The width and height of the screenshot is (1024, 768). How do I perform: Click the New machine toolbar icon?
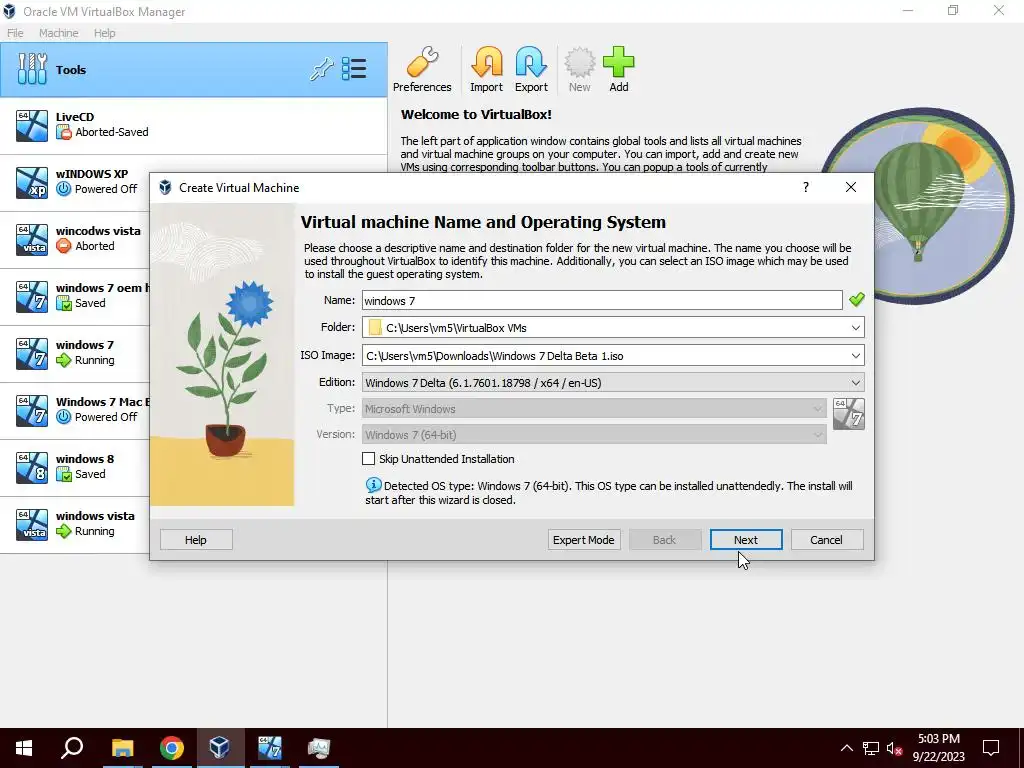(579, 63)
